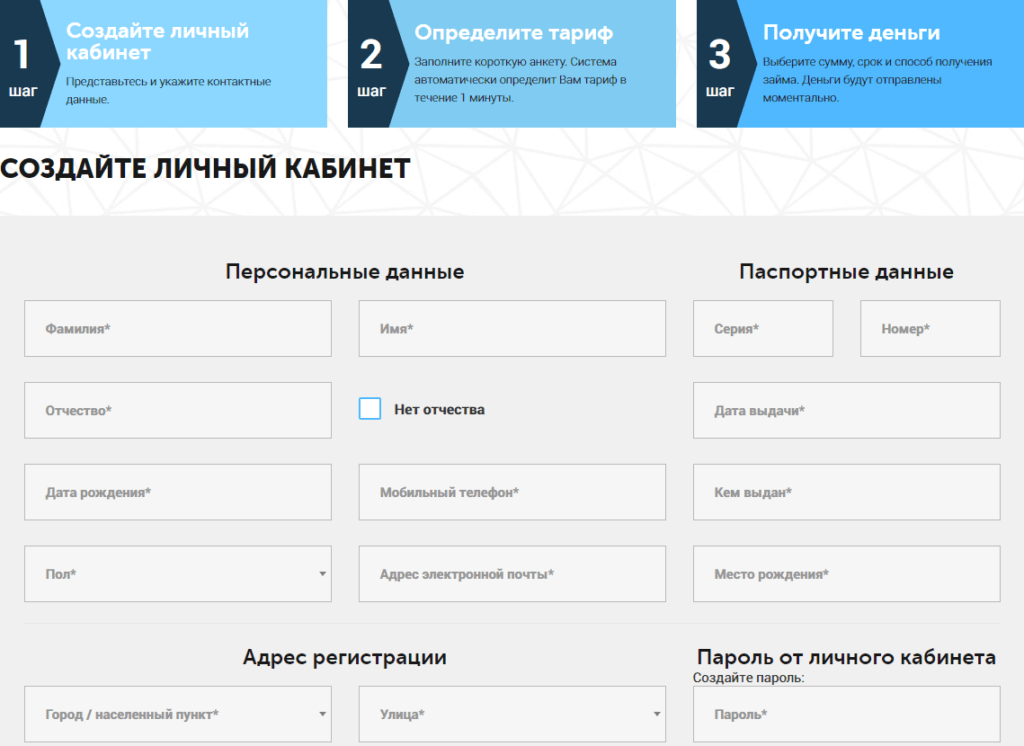Select step 1 'Создайте личный кабинет' tab
This screenshot has width=1024, height=746.
click(190, 63)
